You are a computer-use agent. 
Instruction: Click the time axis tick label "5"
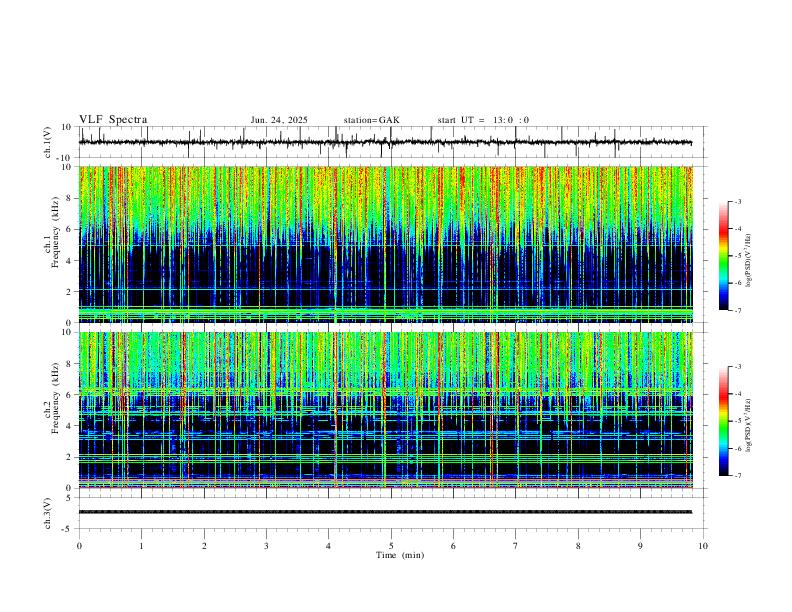pos(391,546)
